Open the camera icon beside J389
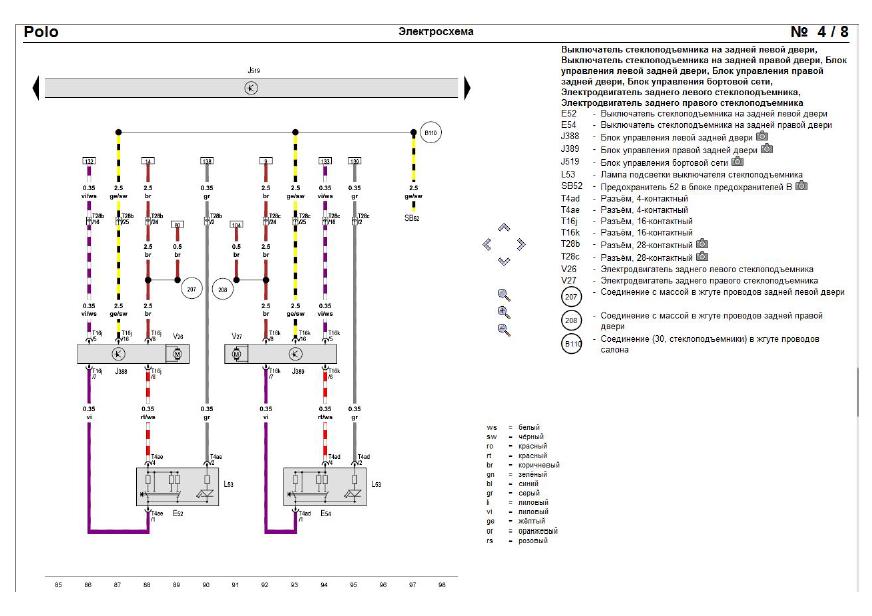872x616 pixels. tap(767, 149)
